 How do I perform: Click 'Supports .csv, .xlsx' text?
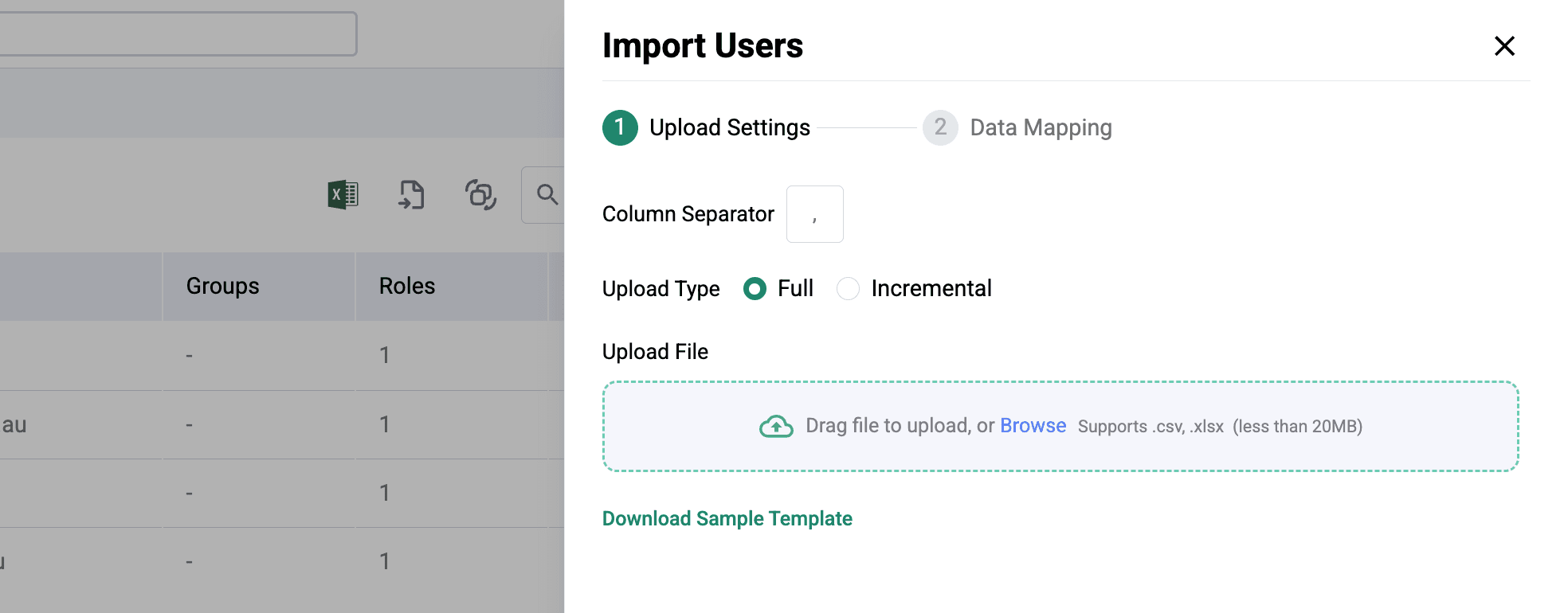click(1151, 427)
